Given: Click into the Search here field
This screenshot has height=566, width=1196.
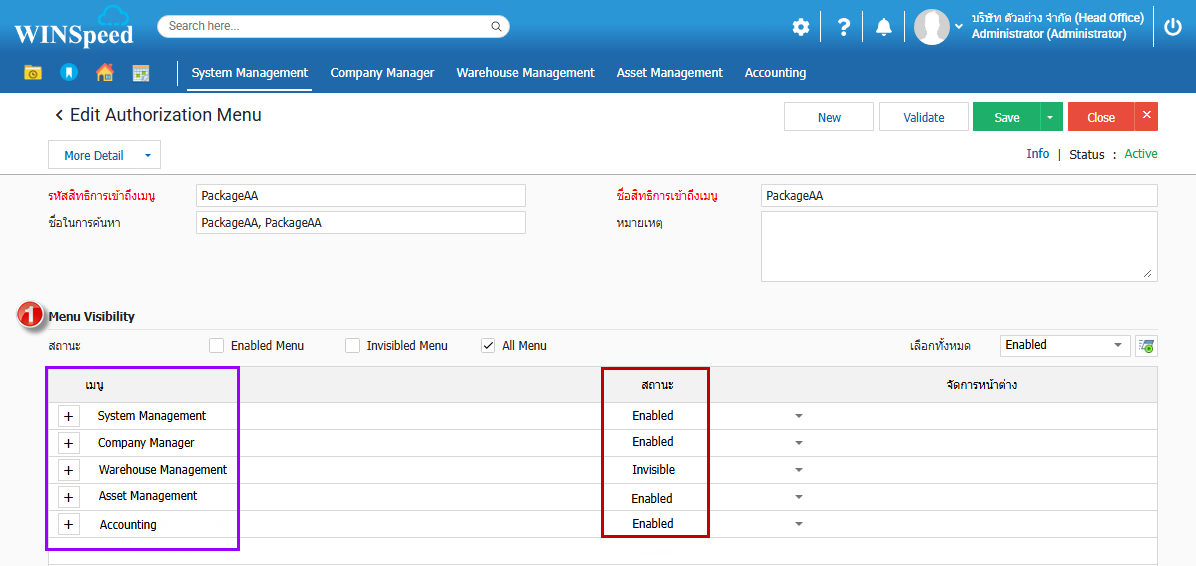Looking at the screenshot, I should (x=326, y=26).
